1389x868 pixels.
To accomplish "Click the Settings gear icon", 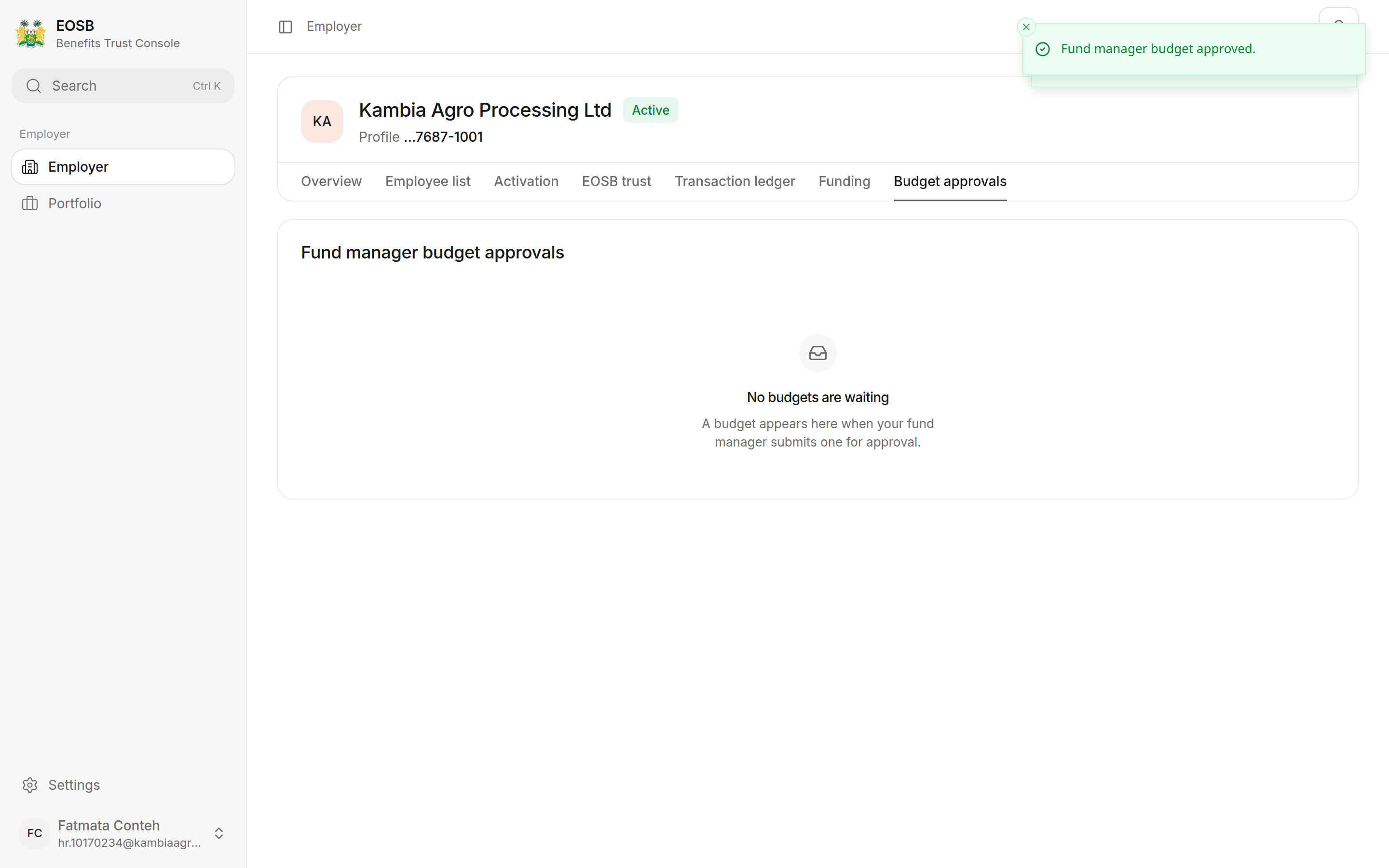I will tap(30, 785).
